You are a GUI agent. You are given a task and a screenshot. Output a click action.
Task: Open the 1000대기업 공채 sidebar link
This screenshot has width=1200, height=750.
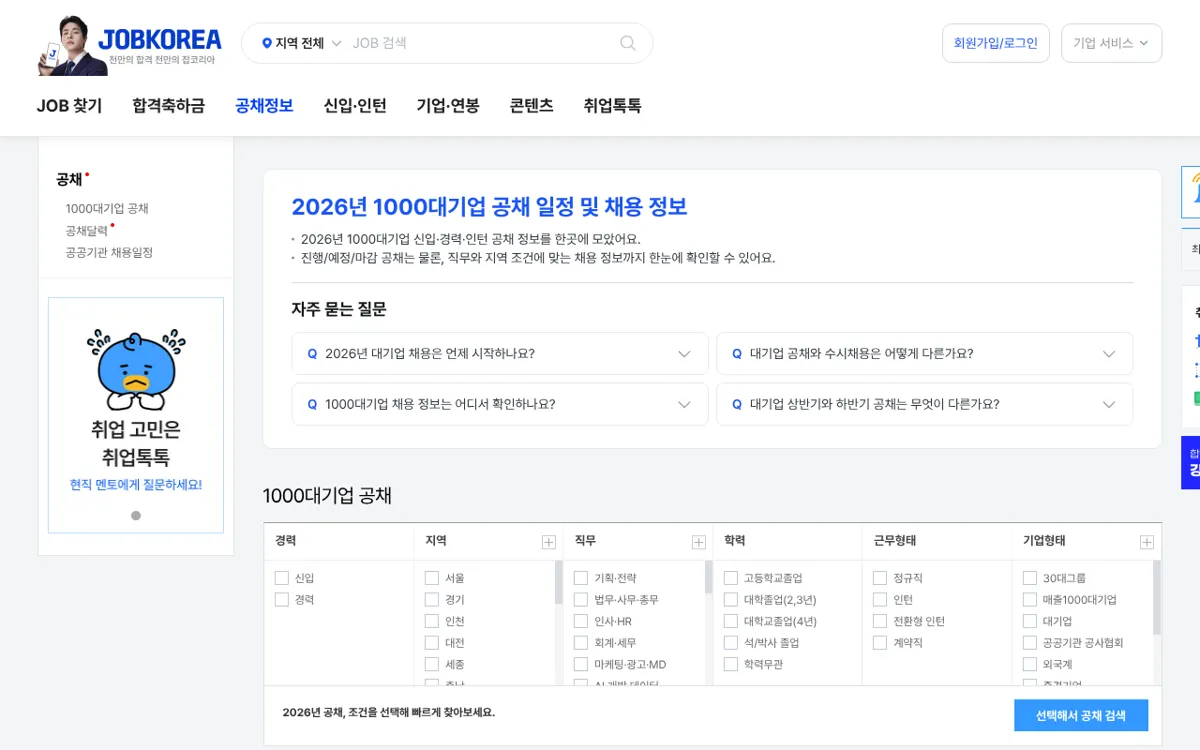pos(107,209)
